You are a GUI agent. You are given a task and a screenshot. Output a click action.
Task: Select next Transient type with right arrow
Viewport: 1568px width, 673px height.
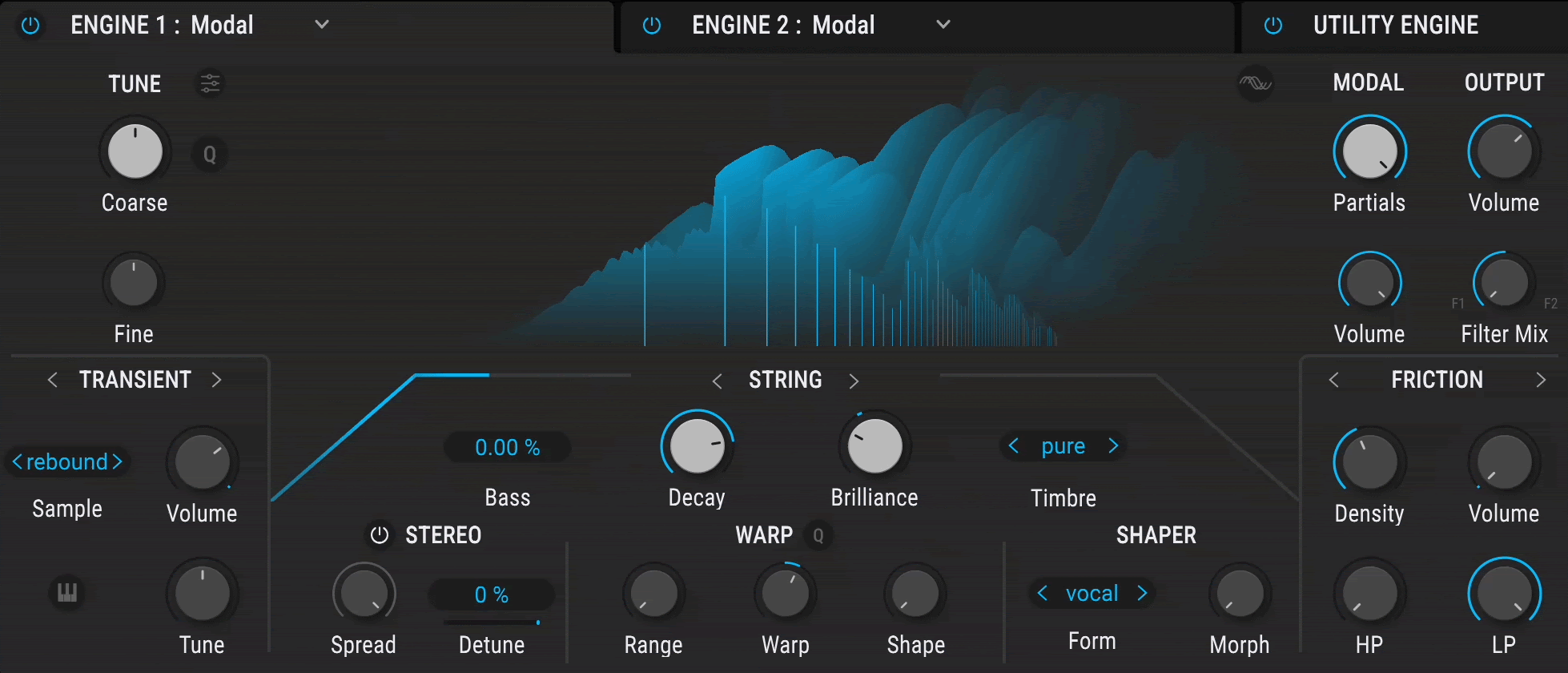click(x=216, y=380)
